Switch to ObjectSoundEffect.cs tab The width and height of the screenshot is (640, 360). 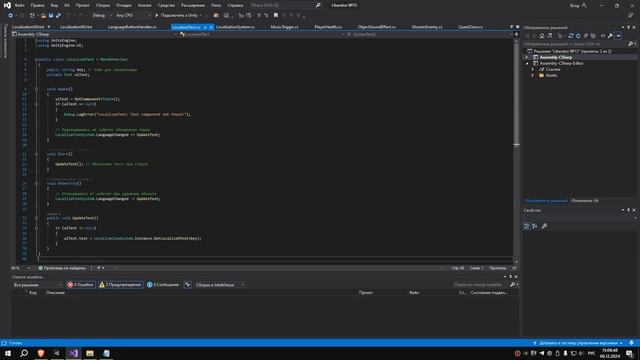(377, 27)
